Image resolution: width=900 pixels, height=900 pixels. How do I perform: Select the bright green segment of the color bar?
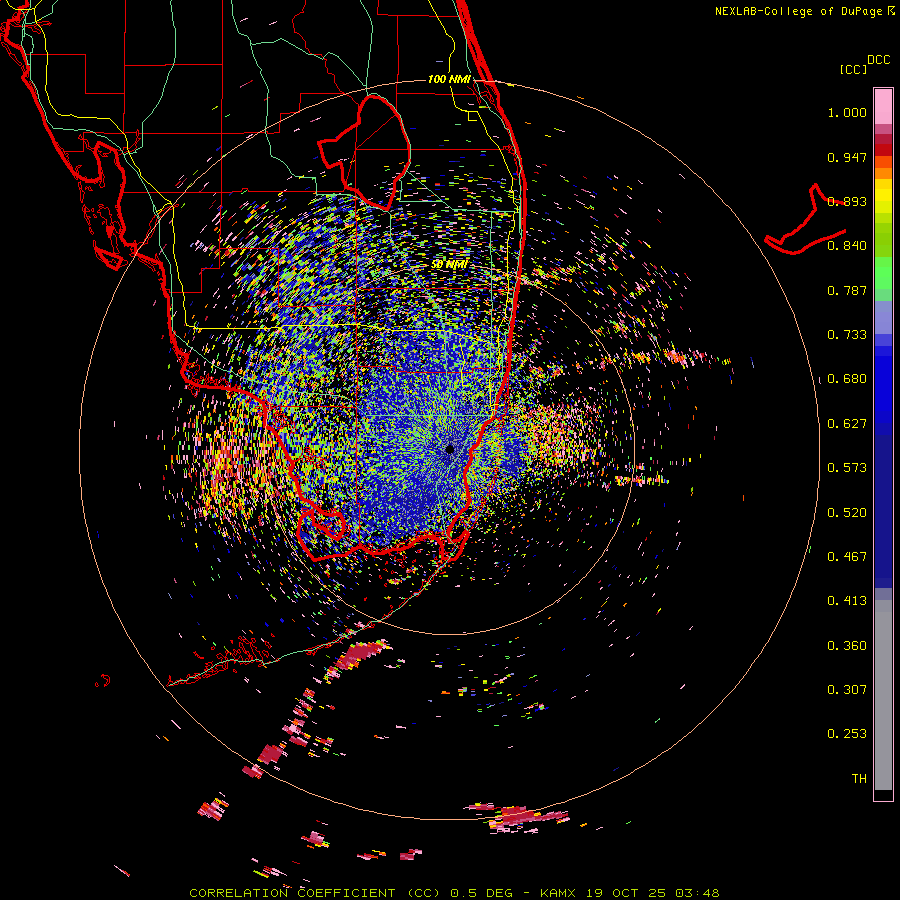click(883, 273)
